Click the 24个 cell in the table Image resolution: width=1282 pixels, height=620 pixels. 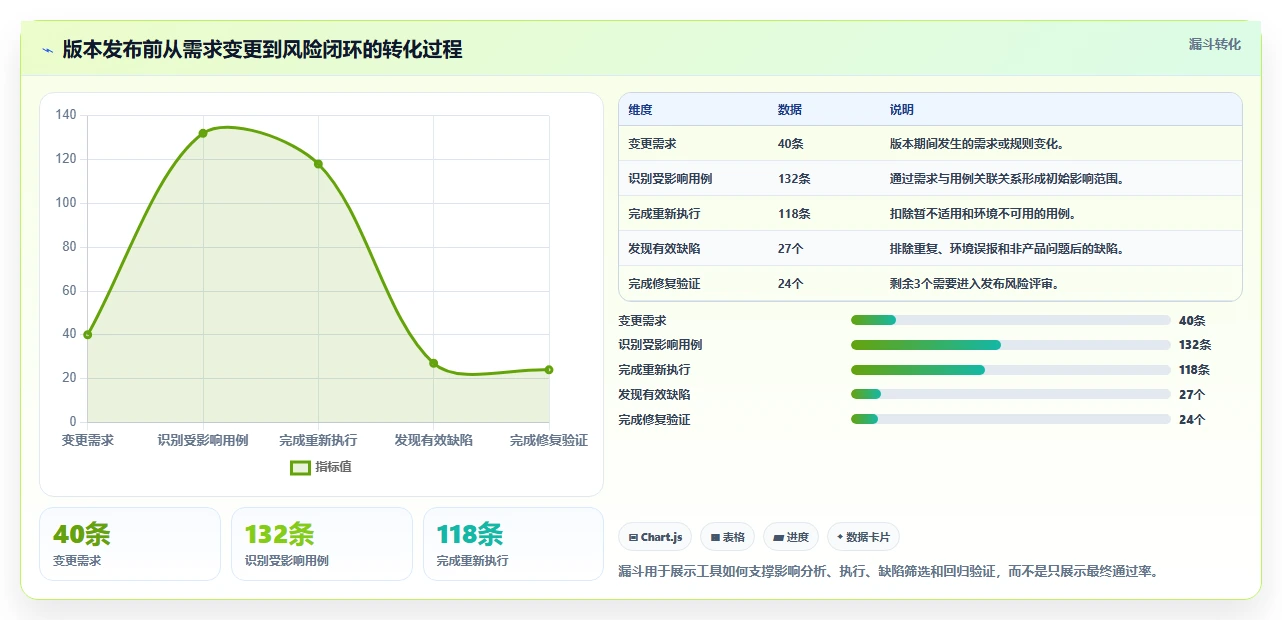(790, 284)
